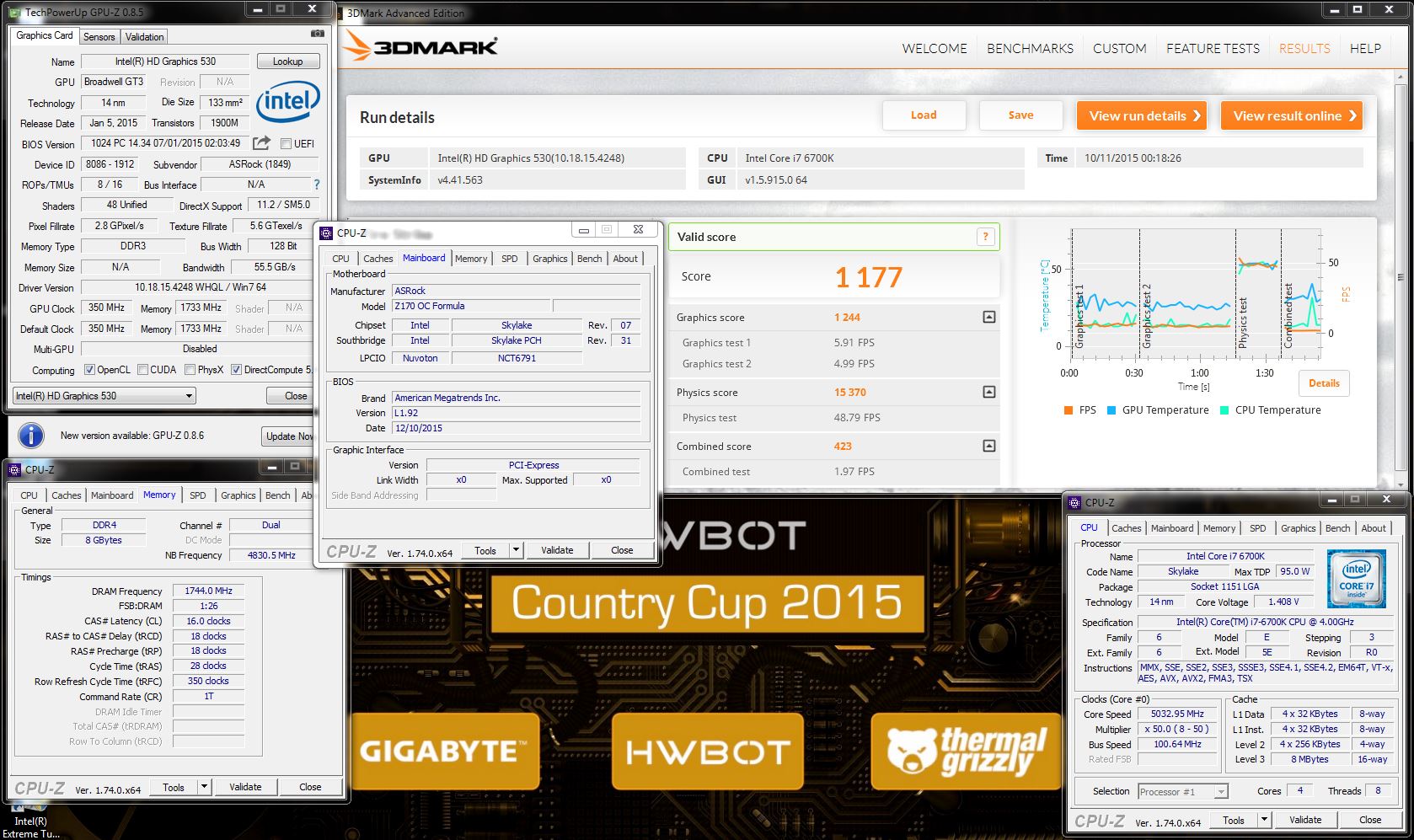Click Update Now button in GPU-Z notice
The width and height of the screenshot is (1414, 840).
289,436
